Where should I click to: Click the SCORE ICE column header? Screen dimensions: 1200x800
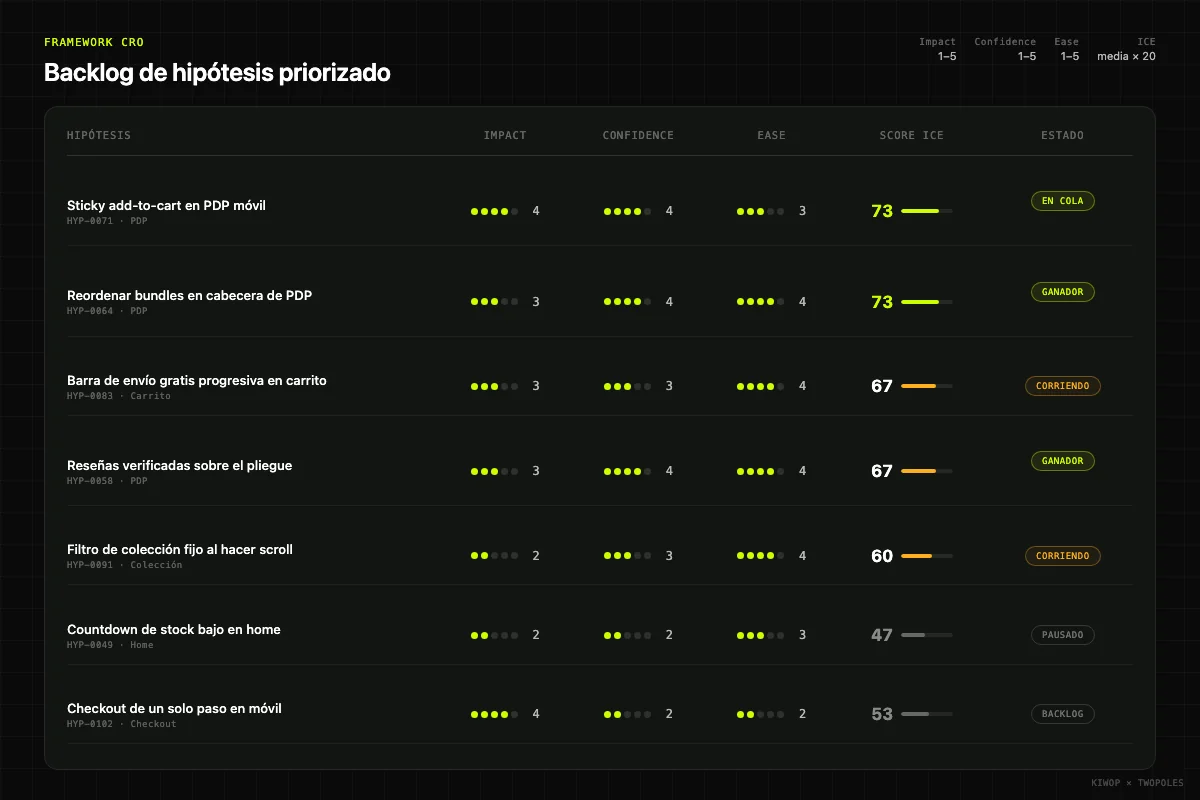(912, 135)
